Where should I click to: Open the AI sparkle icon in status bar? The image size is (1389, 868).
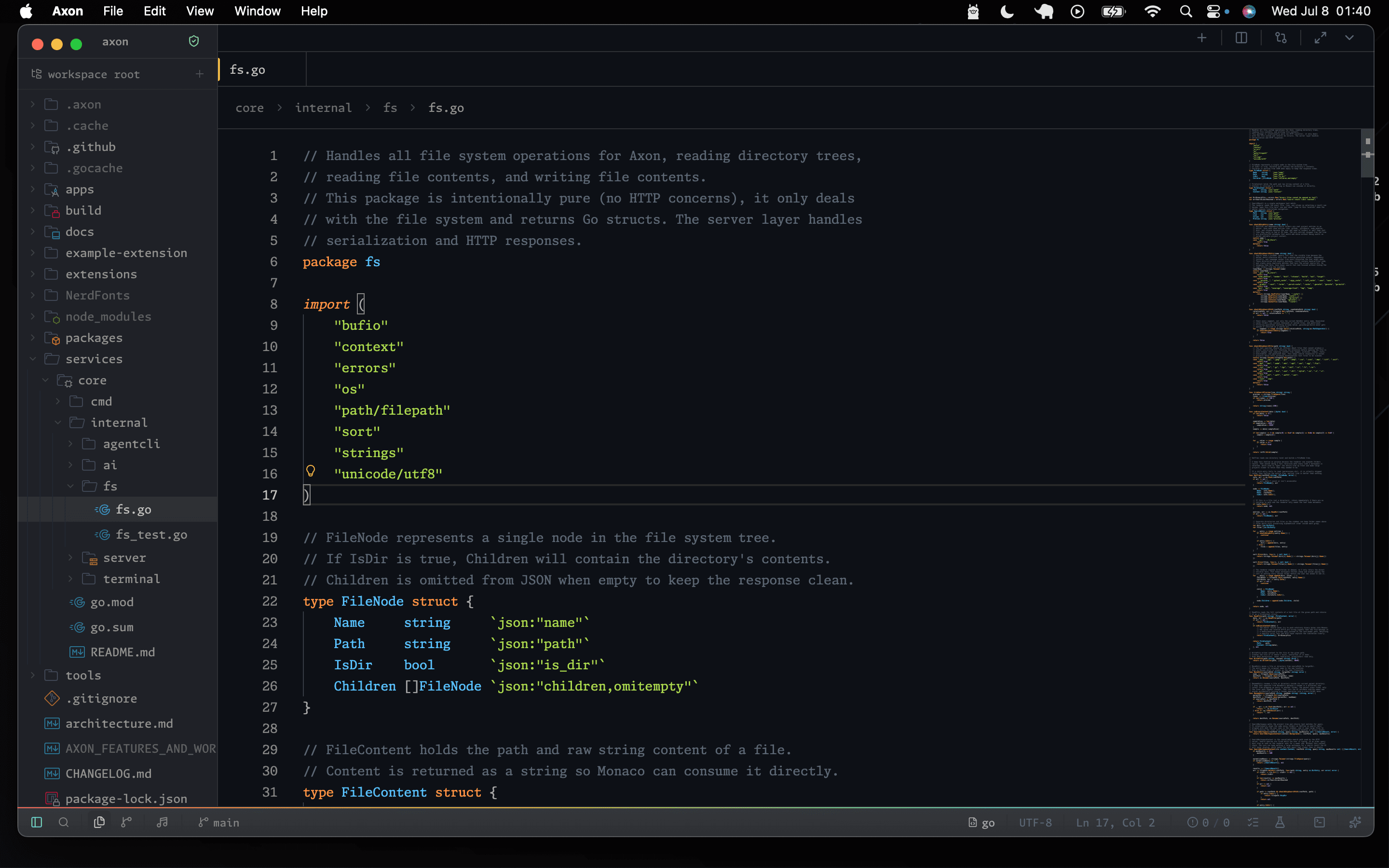(x=1355, y=822)
